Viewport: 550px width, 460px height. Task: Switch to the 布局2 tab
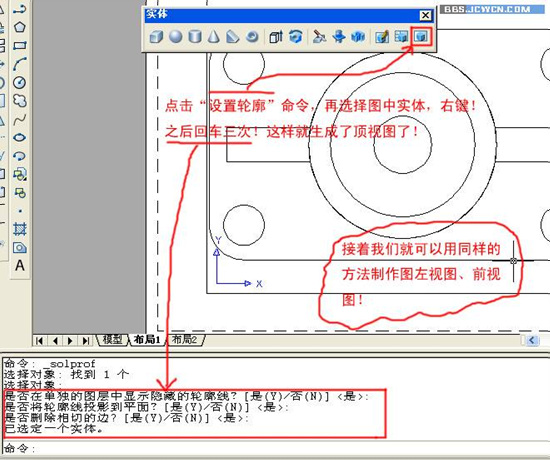click(185, 340)
